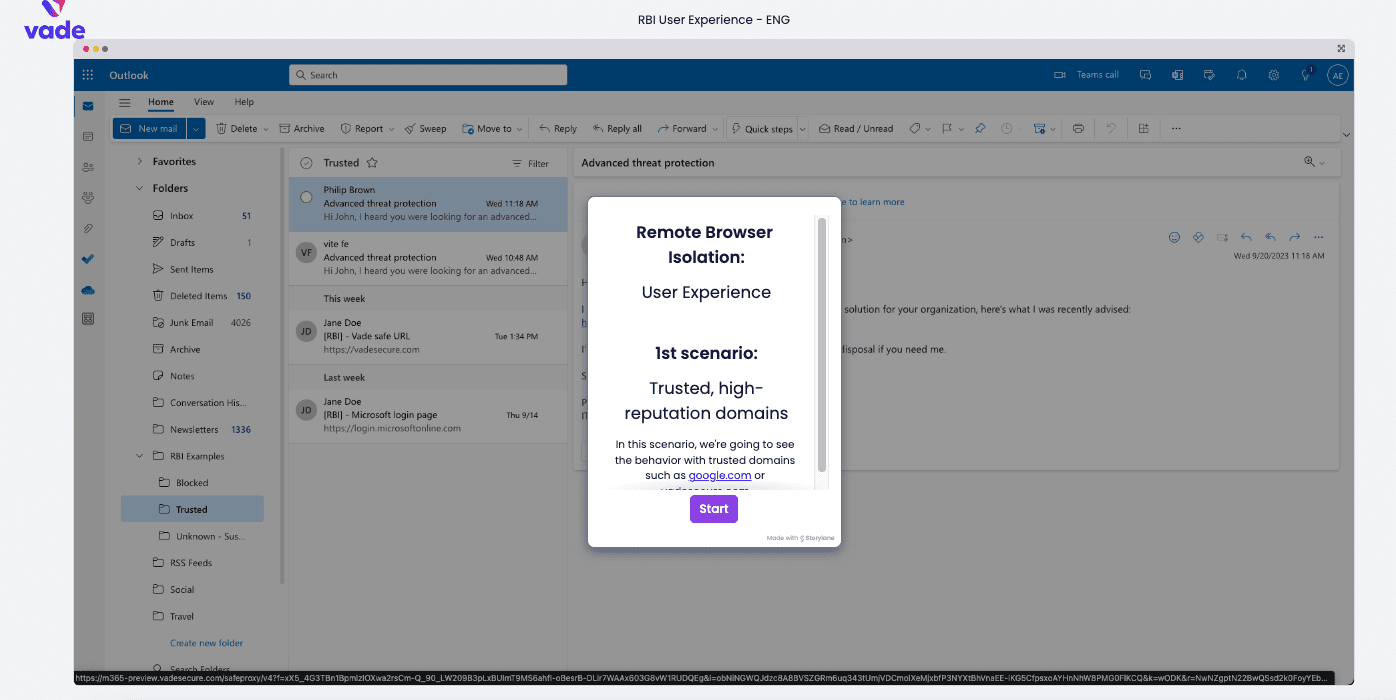This screenshot has height=700, width=1396.
Task: Open the Outlook add-in icon in header
Action: (1178, 75)
